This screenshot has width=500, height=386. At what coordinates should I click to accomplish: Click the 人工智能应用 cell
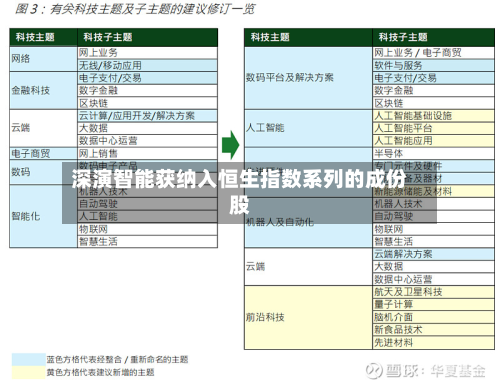pyautogui.click(x=433, y=141)
